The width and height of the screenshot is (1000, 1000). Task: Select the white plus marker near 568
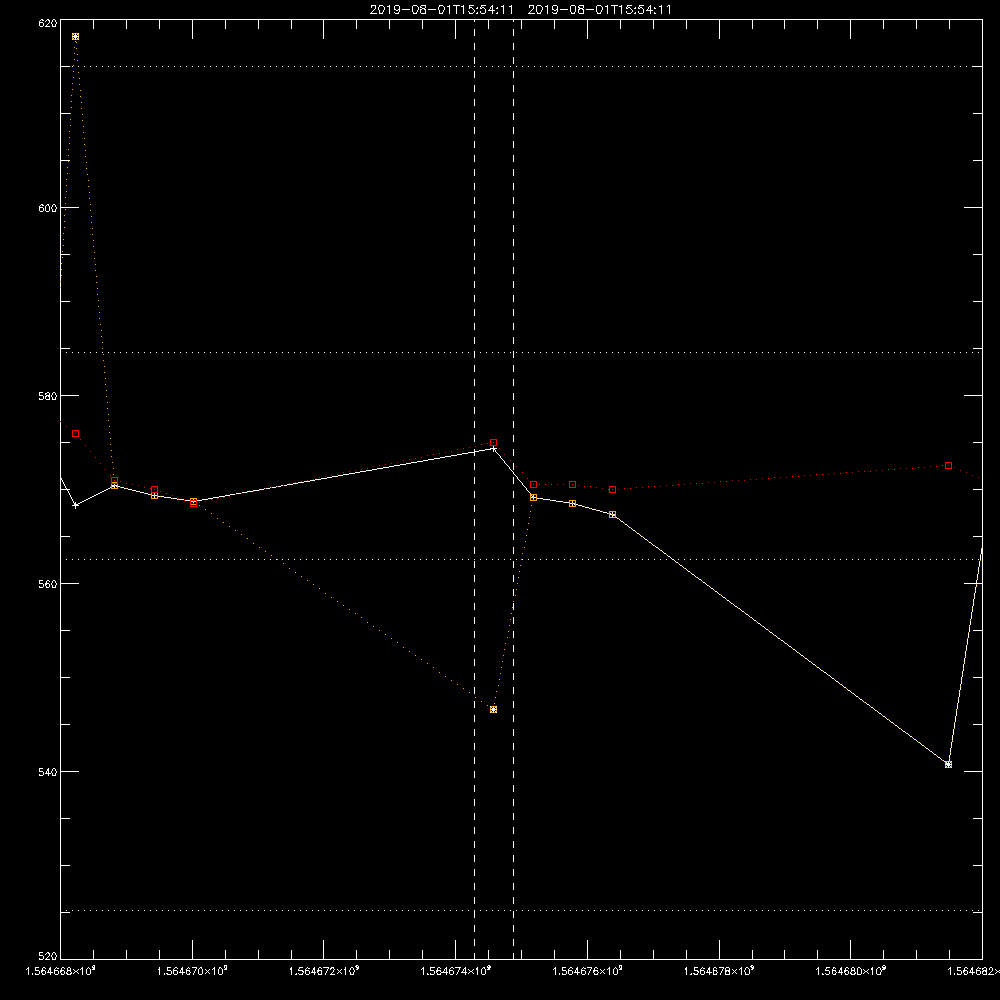click(x=75, y=505)
